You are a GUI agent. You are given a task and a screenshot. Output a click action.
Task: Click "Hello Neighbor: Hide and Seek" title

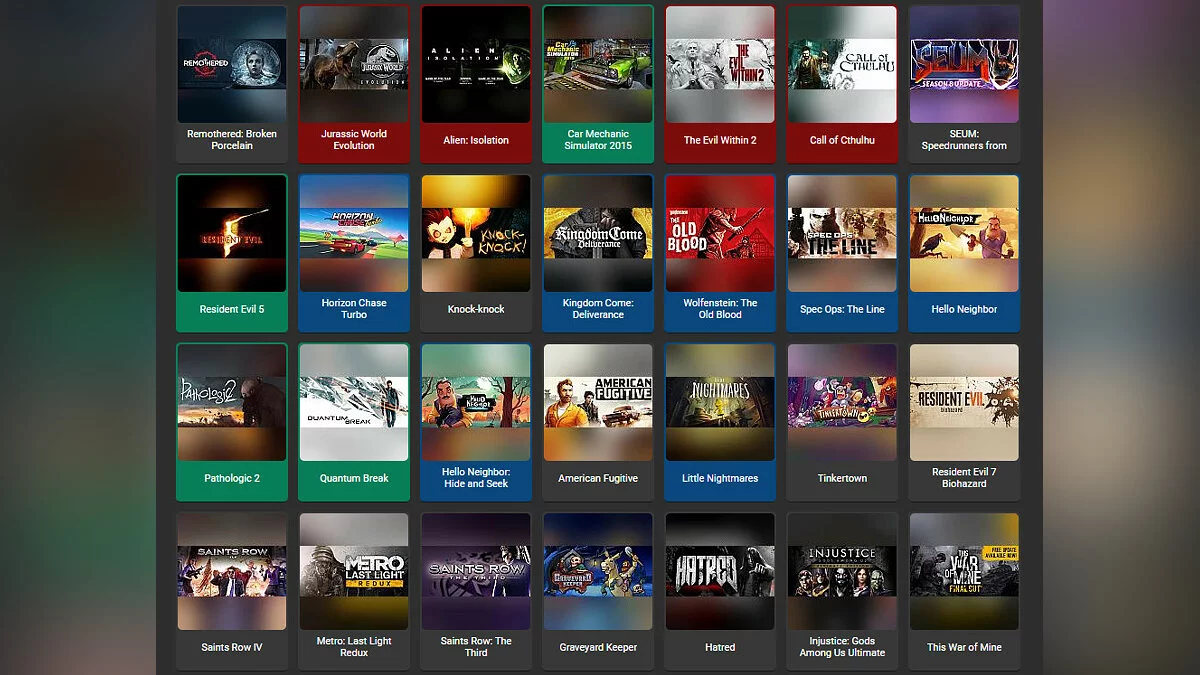(x=476, y=478)
